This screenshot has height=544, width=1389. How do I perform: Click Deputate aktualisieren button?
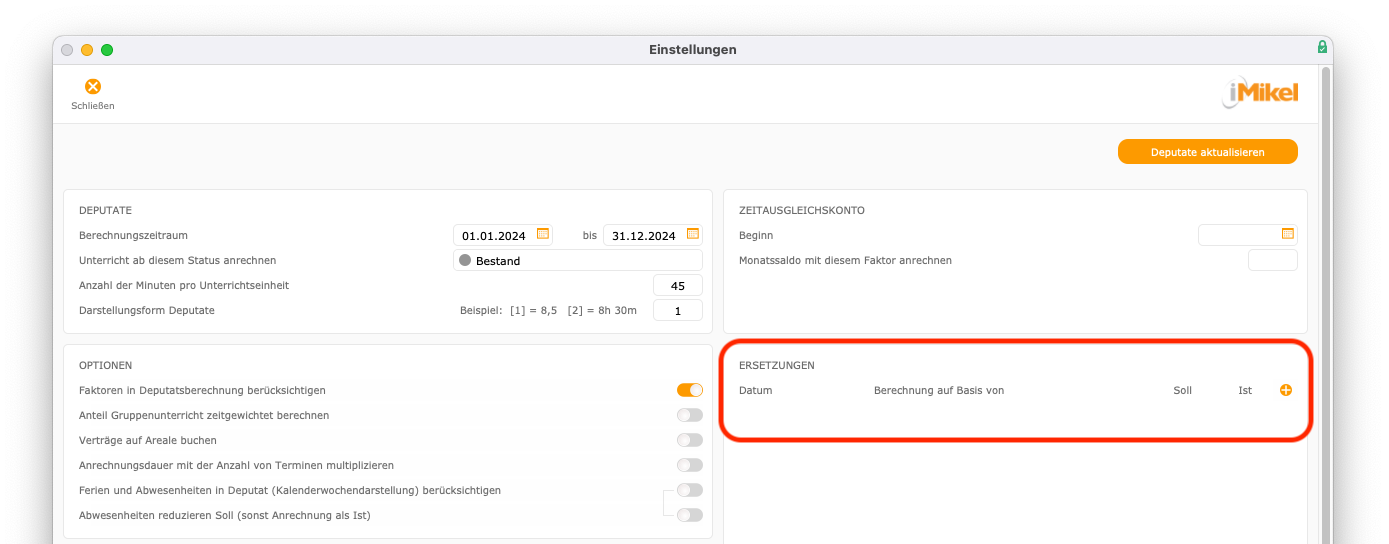1208,152
